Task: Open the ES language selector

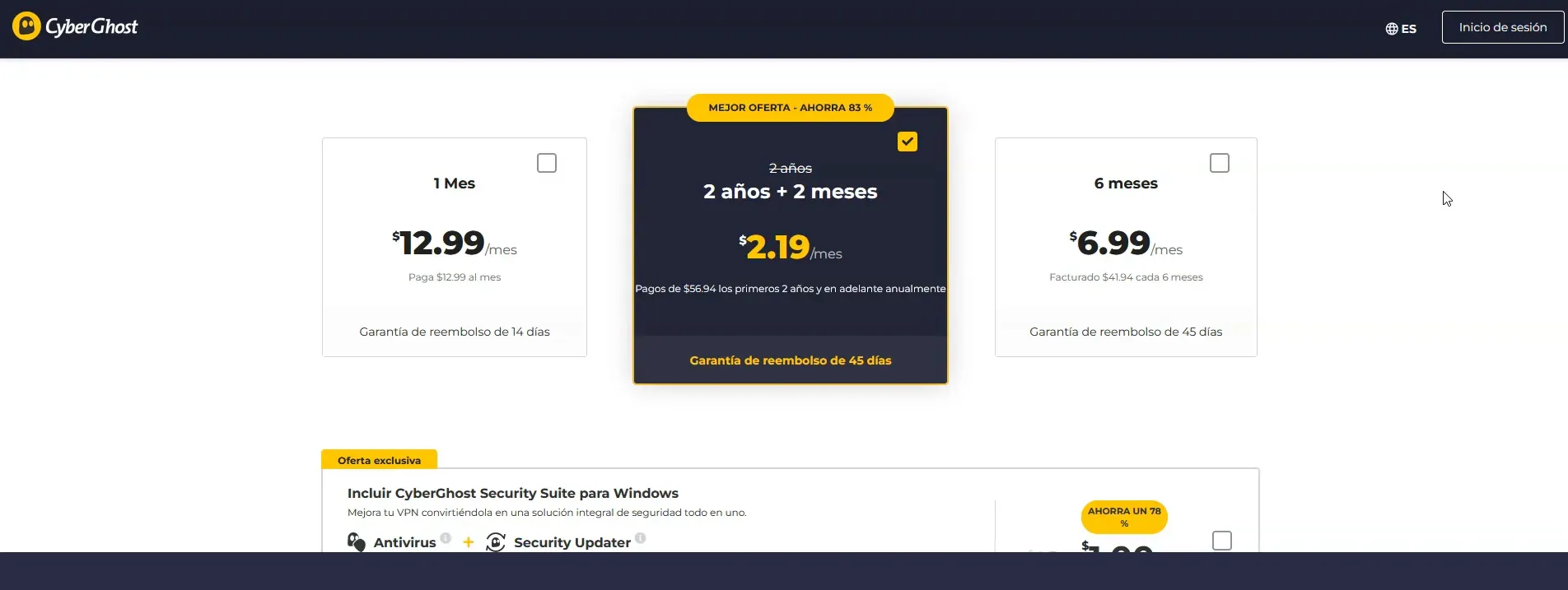Action: pyautogui.click(x=1401, y=28)
